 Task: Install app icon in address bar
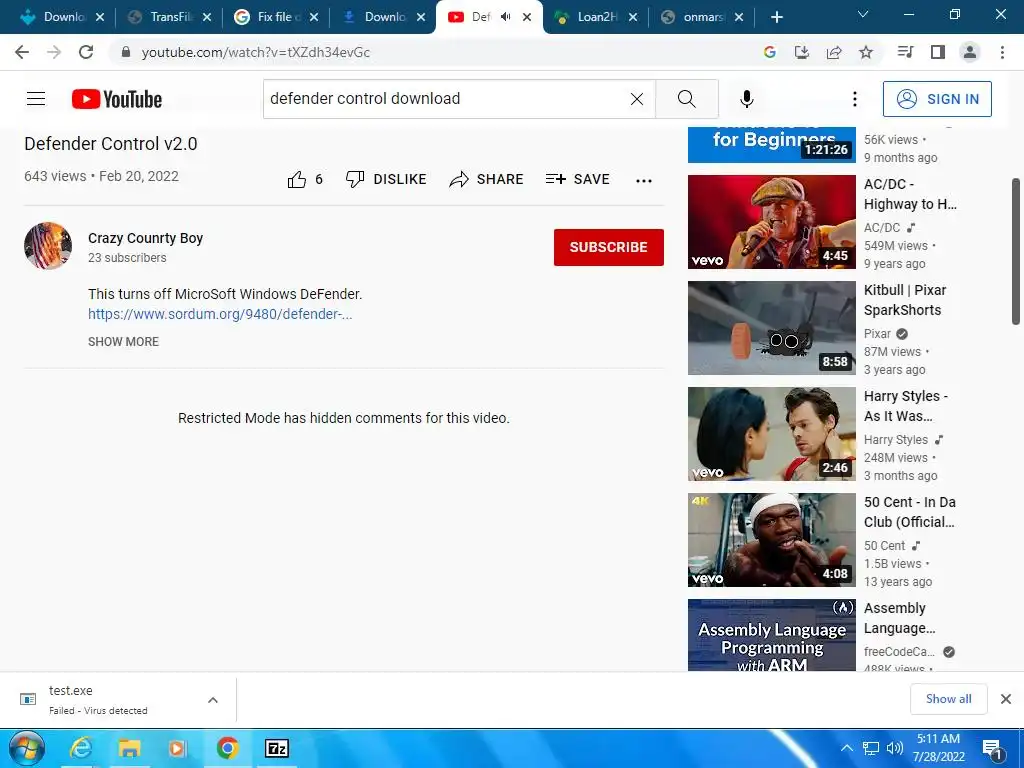click(x=802, y=52)
